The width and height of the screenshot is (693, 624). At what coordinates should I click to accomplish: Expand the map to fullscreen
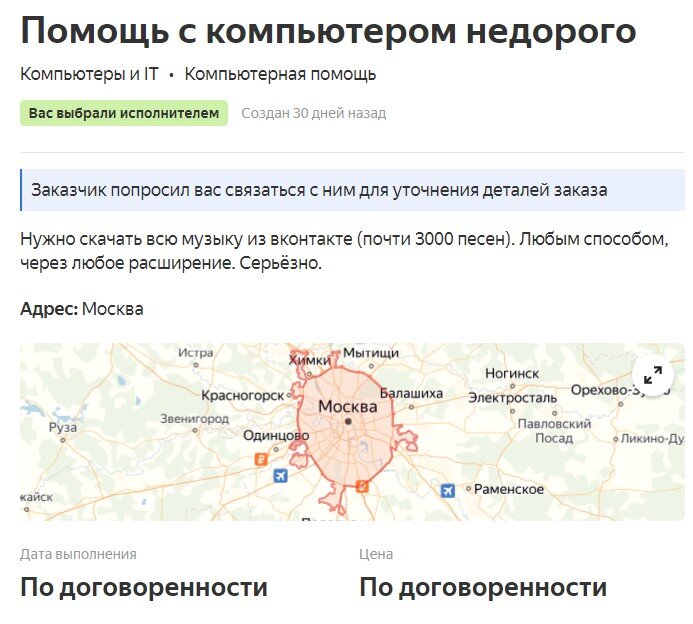point(653,375)
